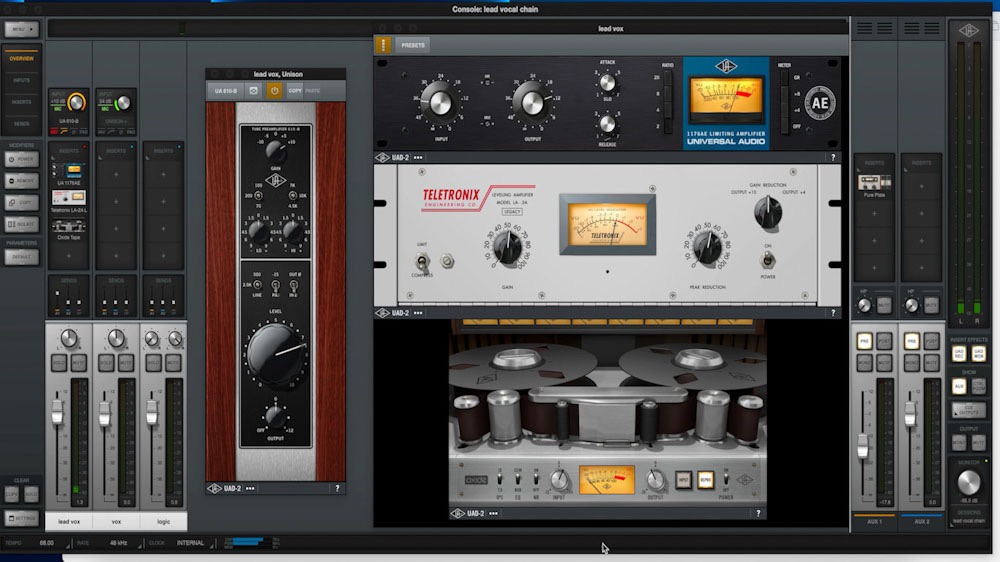
Task: Click the lead vox channel fader
Action: [58, 411]
